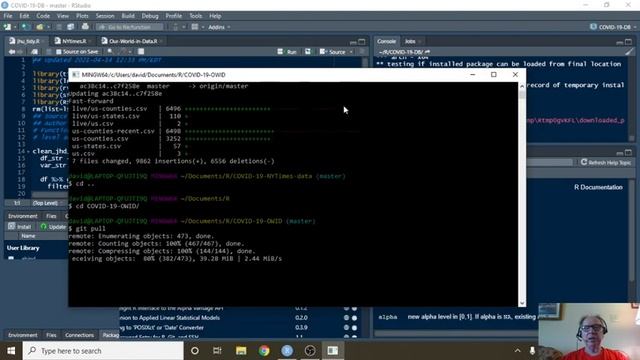This screenshot has width=640, height=360.
Task: Open the Session menu
Action: (105, 16)
